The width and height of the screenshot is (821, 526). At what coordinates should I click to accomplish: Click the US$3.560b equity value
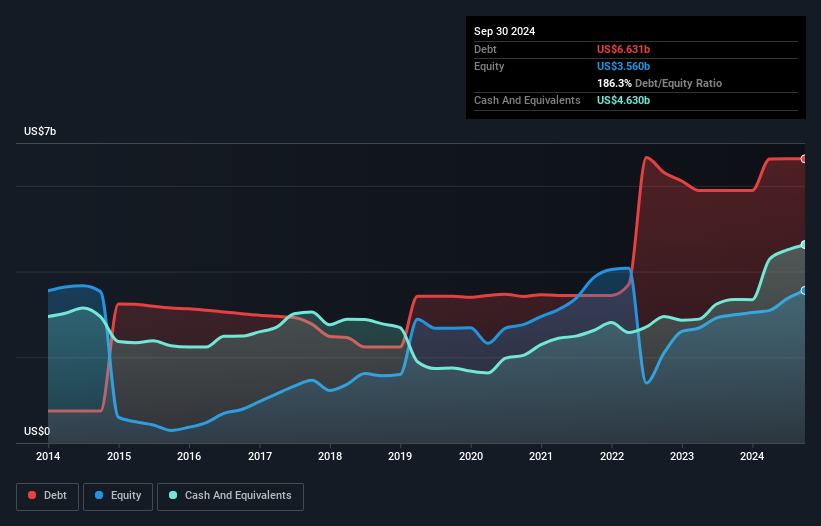pyautogui.click(x=623, y=66)
